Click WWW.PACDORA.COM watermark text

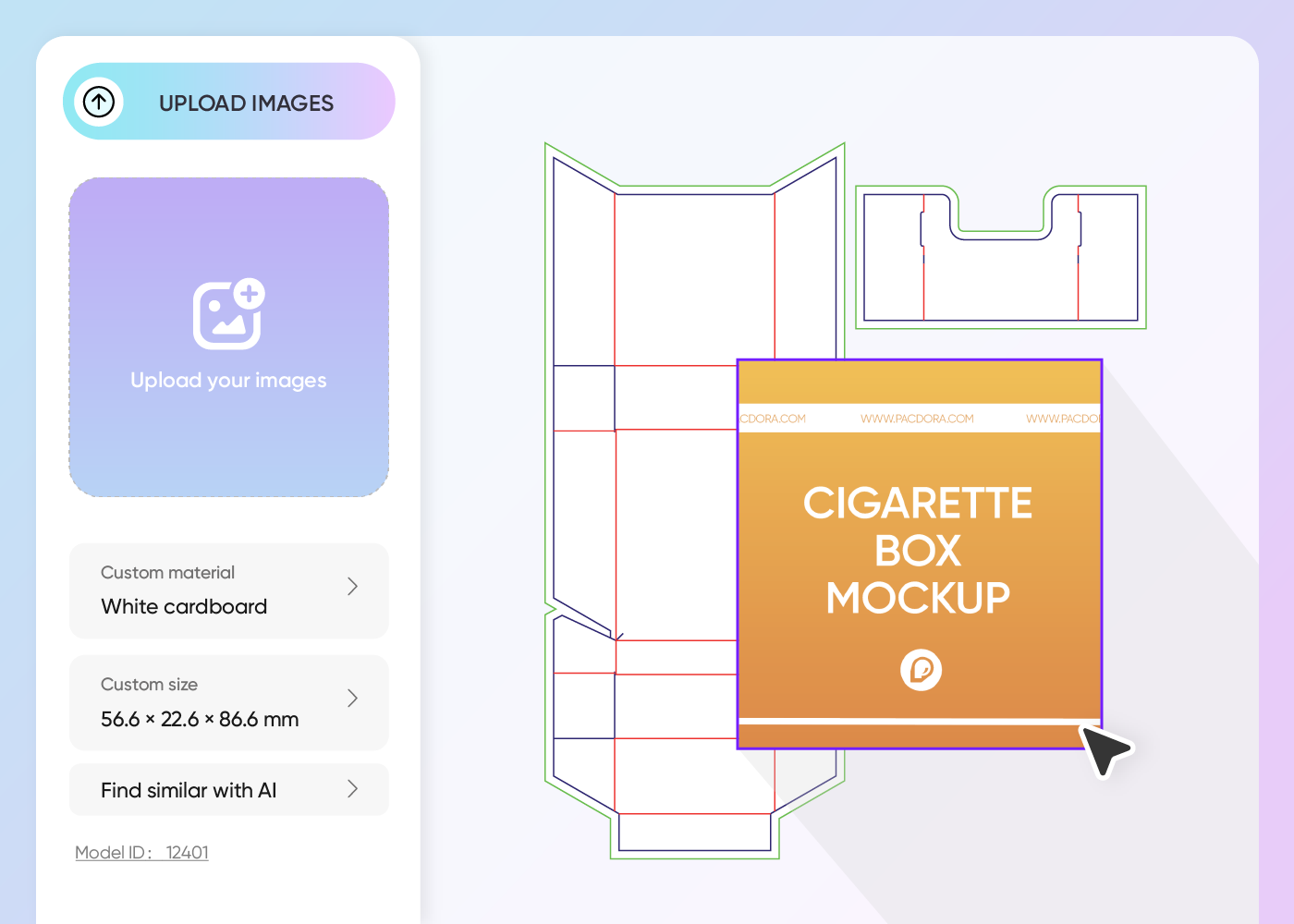click(x=918, y=418)
